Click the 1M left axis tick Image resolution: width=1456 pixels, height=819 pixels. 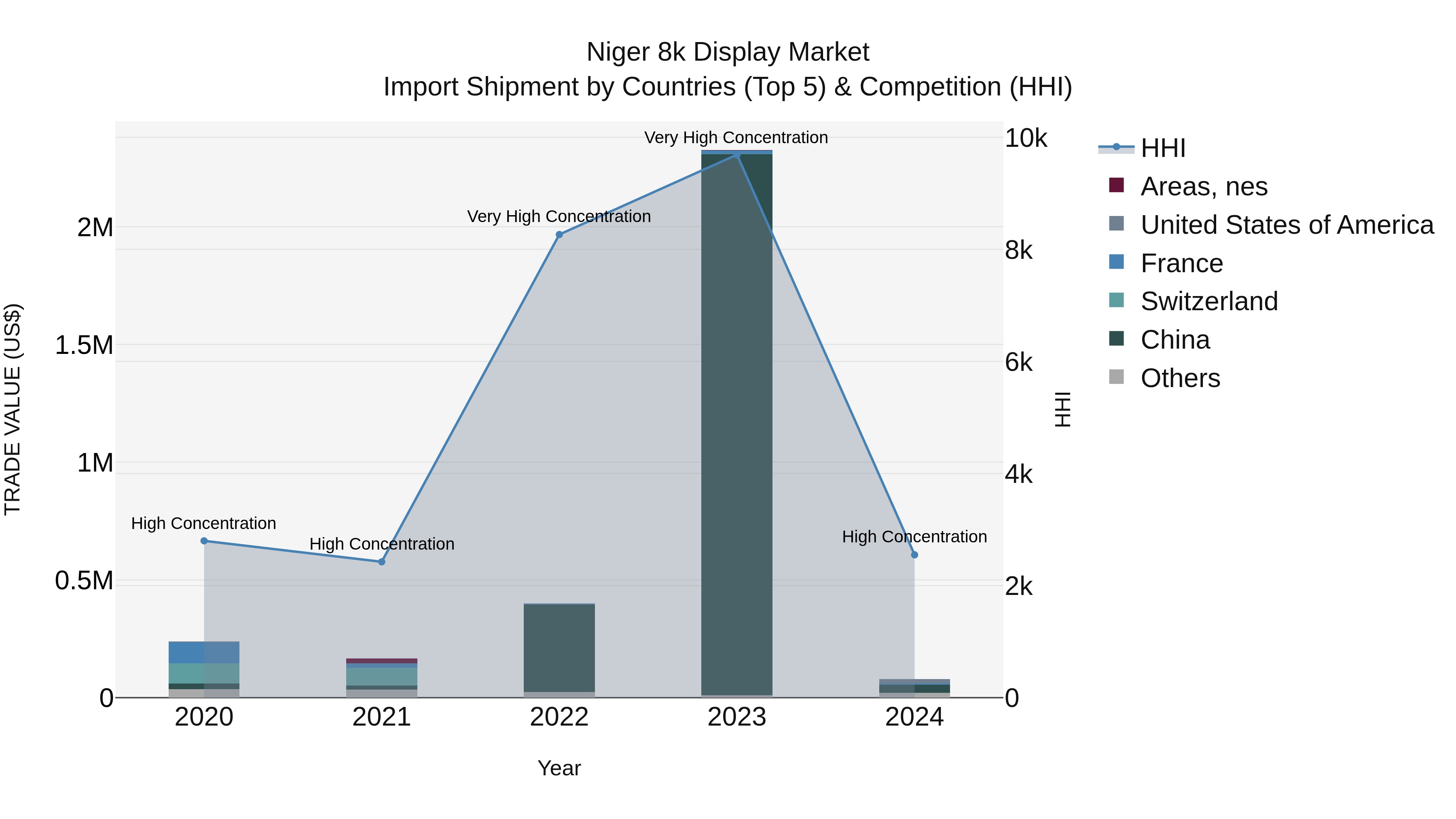click(95, 462)
